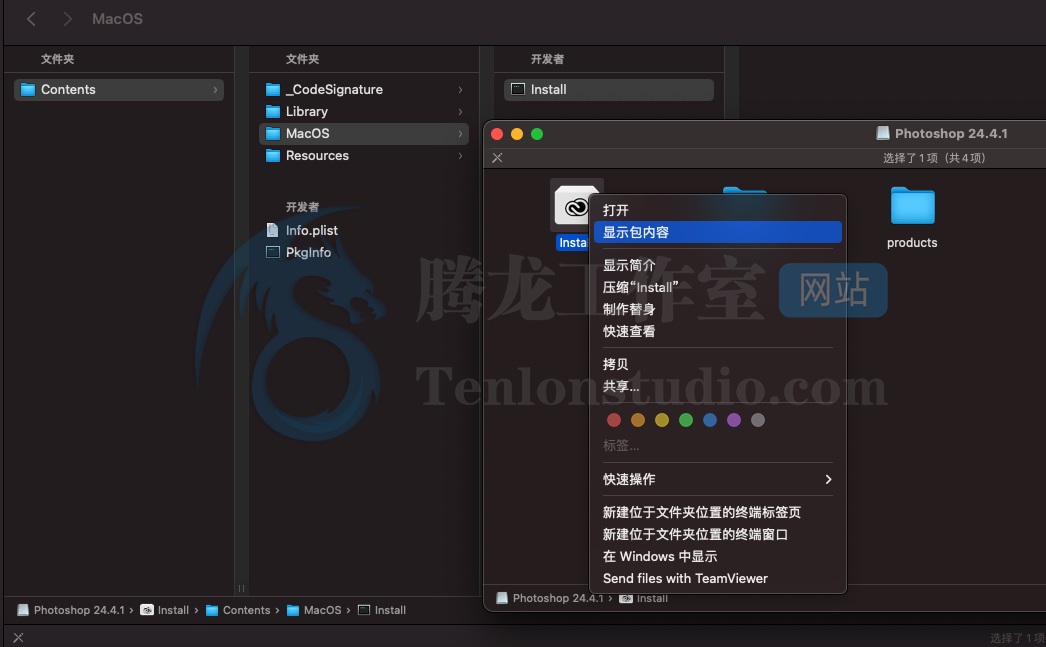Click the yellow minimize window button
Image resolution: width=1046 pixels, height=647 pixels.
517,134
